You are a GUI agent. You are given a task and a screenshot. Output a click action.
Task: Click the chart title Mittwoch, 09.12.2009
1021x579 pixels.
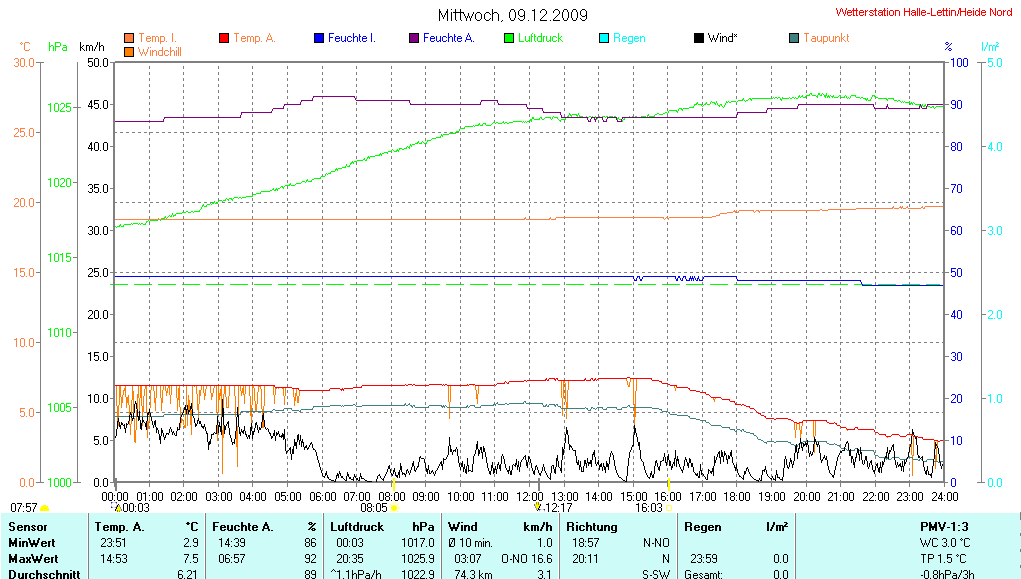[512, 15]
